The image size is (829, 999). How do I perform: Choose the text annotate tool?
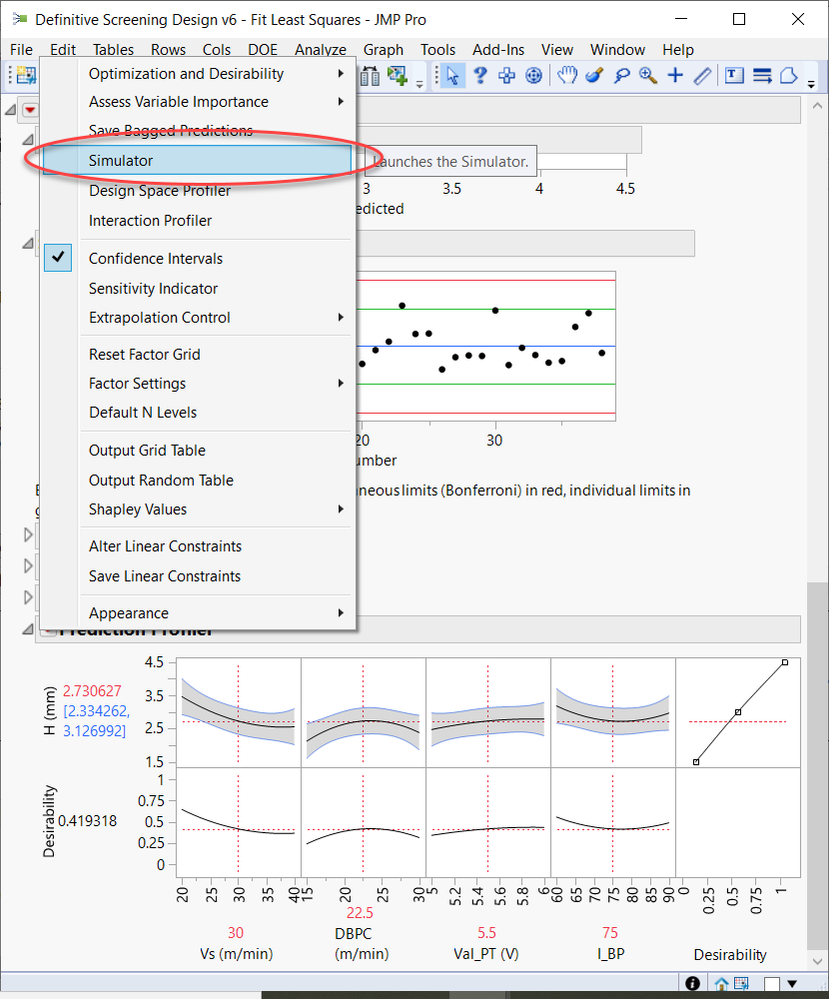(734, 76)
